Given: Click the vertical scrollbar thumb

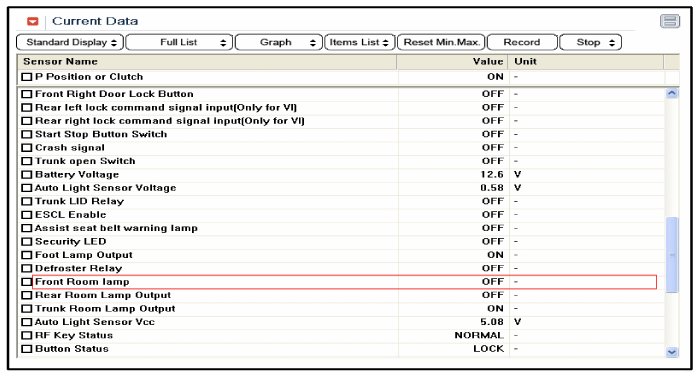Looking at the screenshot, I should [x=671, y=255].
